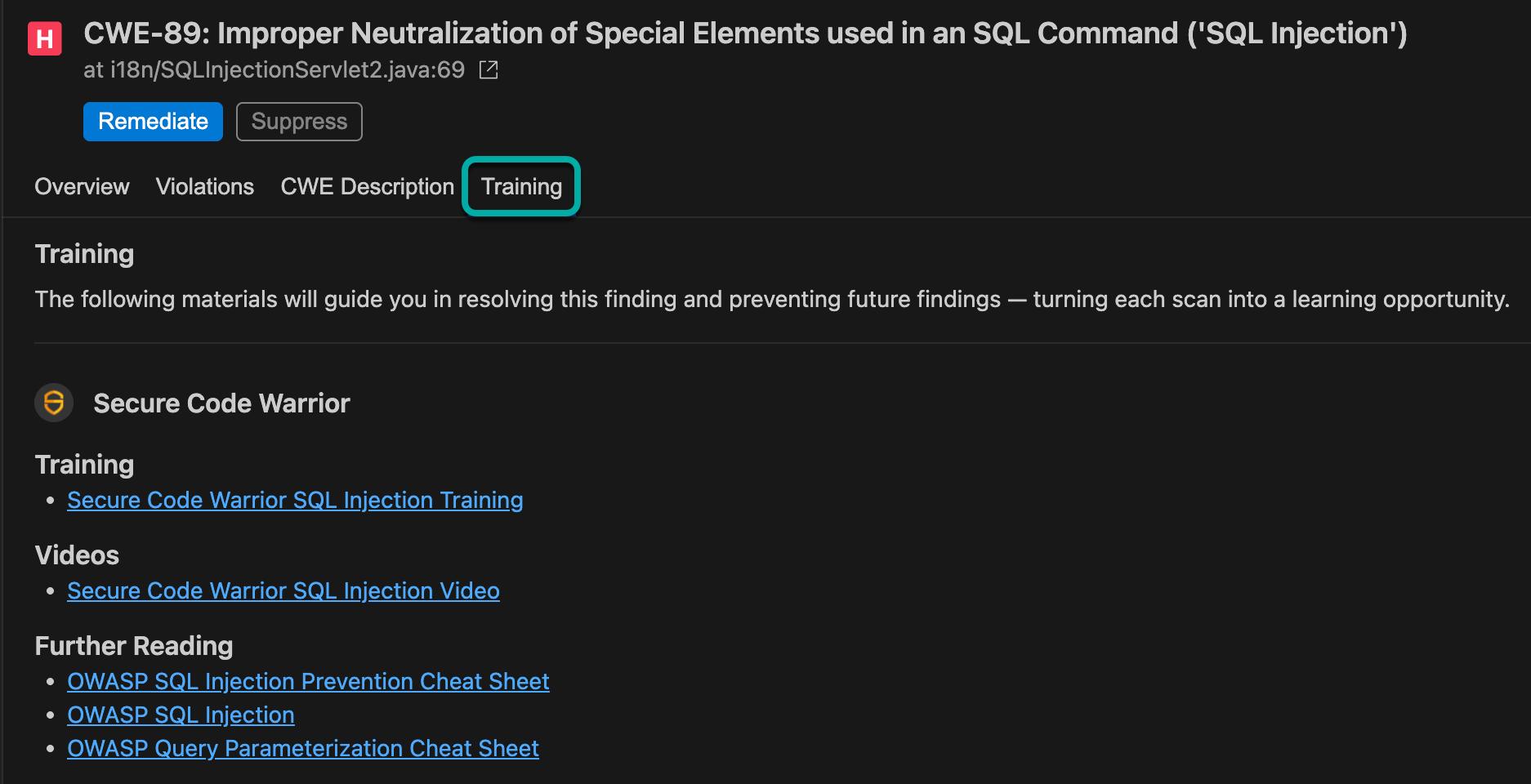The image size is (1531, 784).
Task: Click the Further Reading section heading
Action: pos(134,646)
